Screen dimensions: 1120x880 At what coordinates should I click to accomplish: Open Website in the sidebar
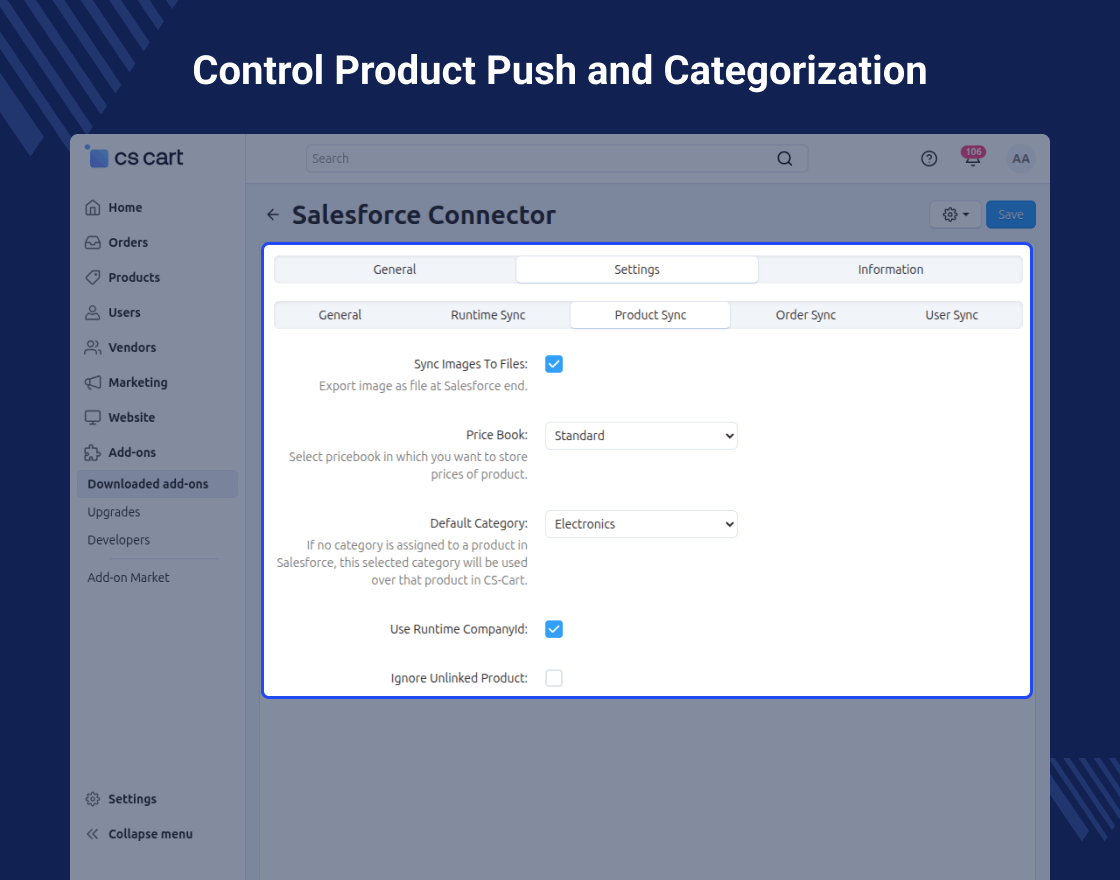pos(131,417)
